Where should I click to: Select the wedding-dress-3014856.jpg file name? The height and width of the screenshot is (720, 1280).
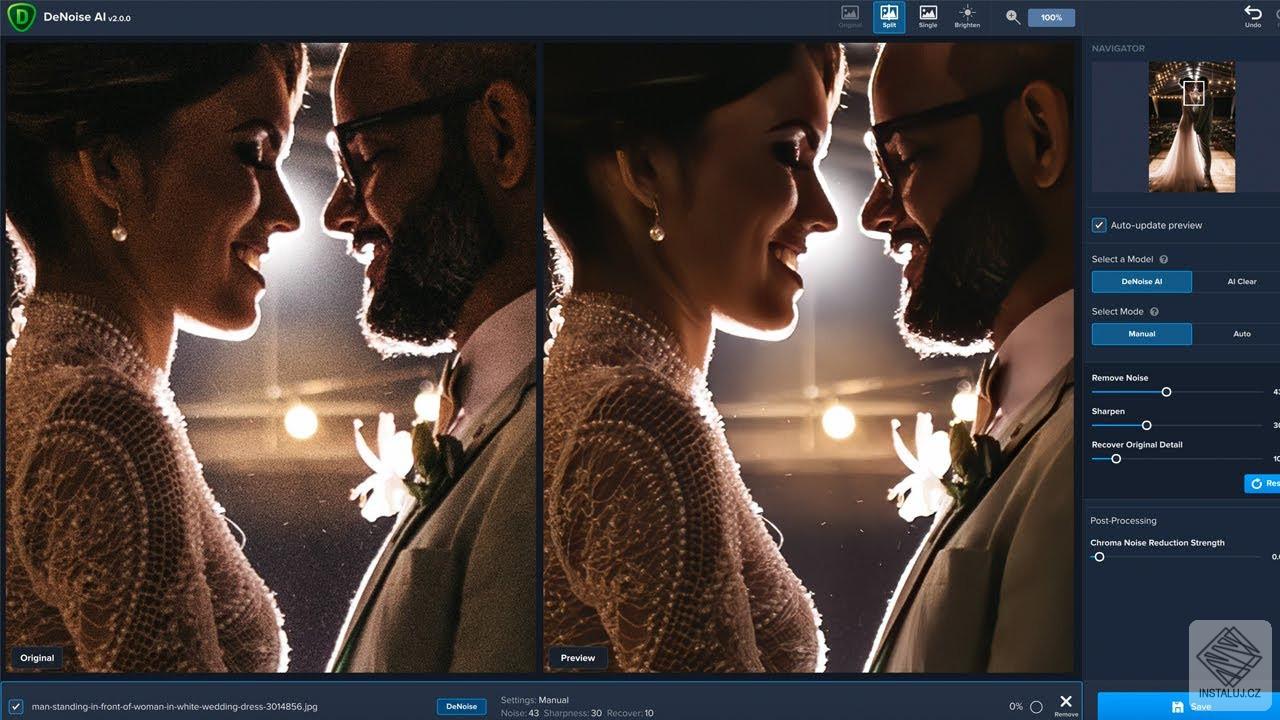coord(175,706)
